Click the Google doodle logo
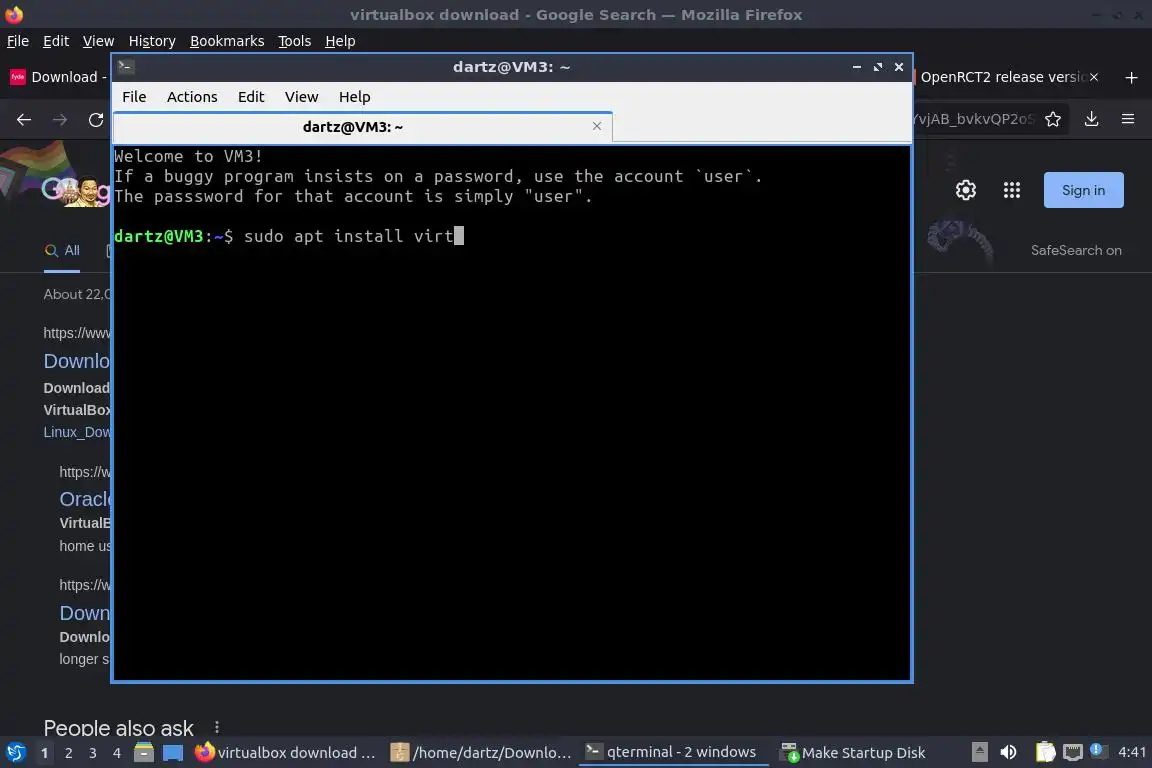 75,190
